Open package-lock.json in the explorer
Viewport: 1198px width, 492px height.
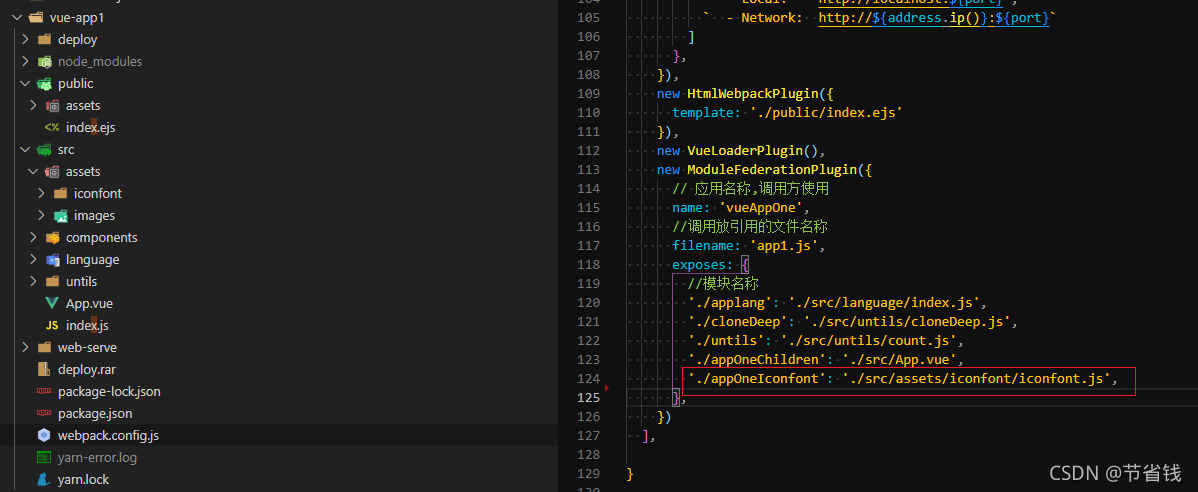109,392
